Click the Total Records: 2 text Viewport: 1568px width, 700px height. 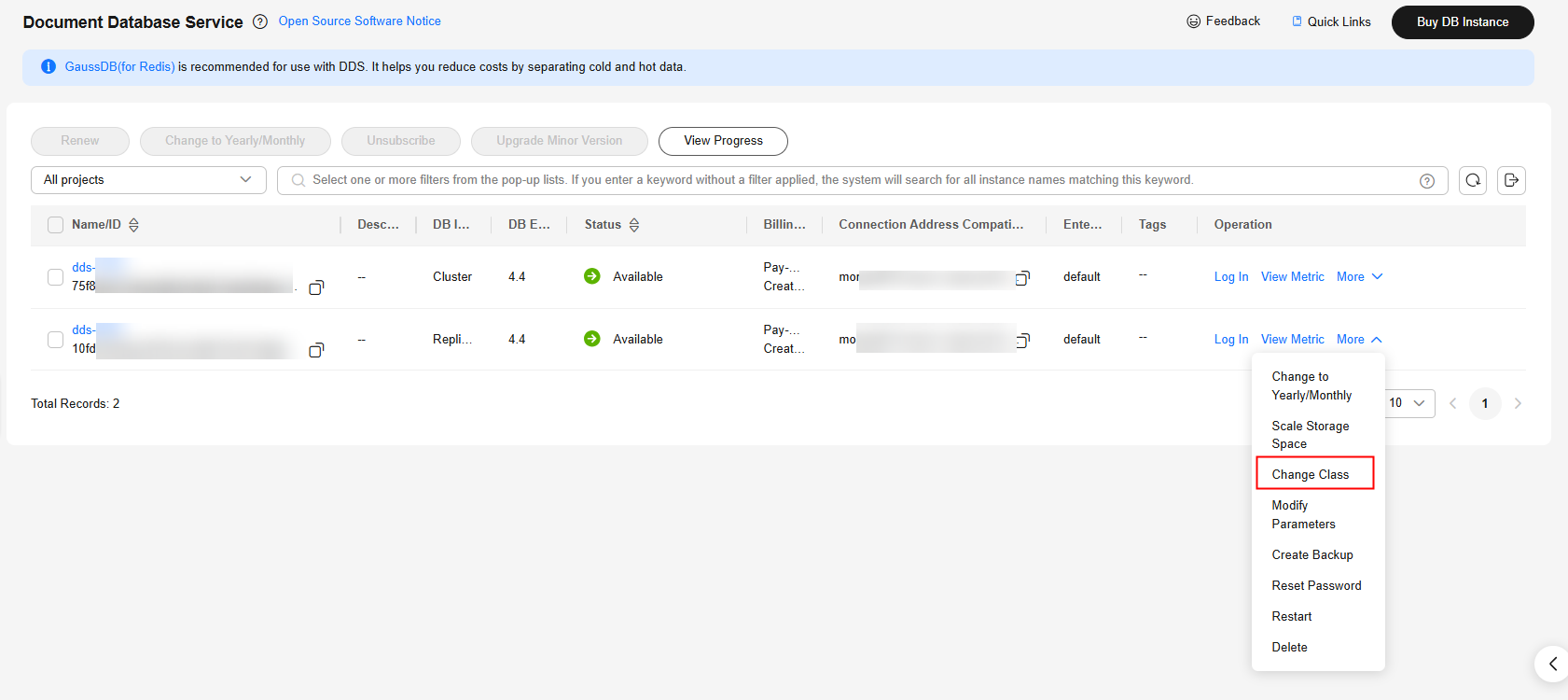tap(76, 403)
